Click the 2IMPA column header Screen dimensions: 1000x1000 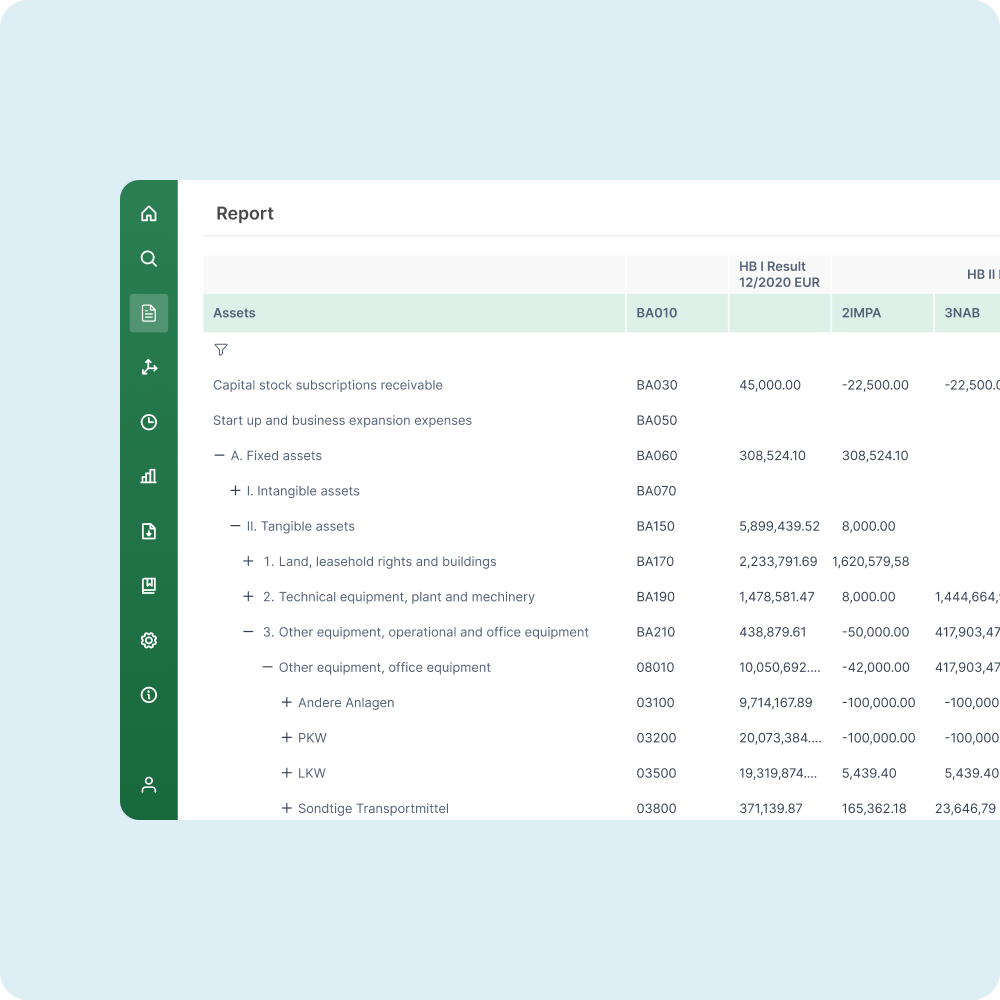point(861,313)
